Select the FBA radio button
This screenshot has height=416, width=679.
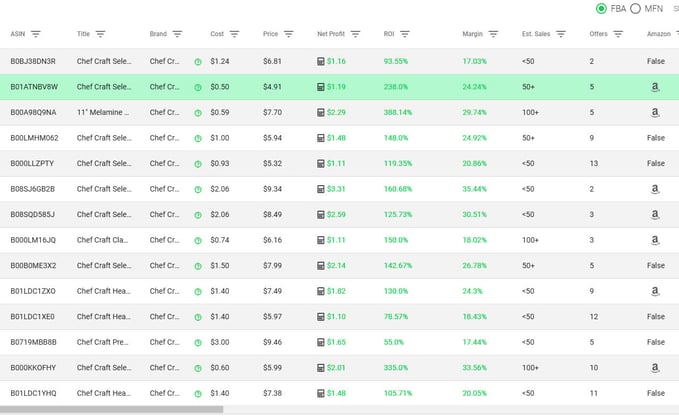pos(601,9)
